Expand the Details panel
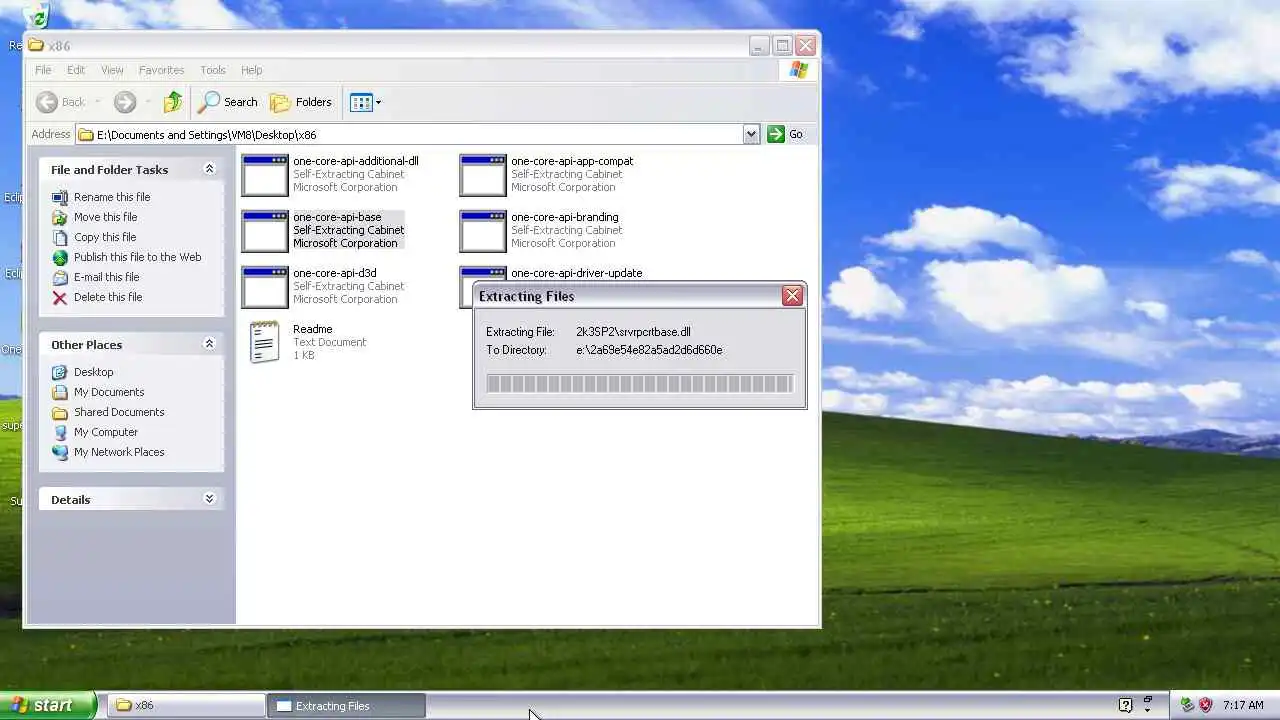This screenshot has height=720, width=1280. pos(209,499)
